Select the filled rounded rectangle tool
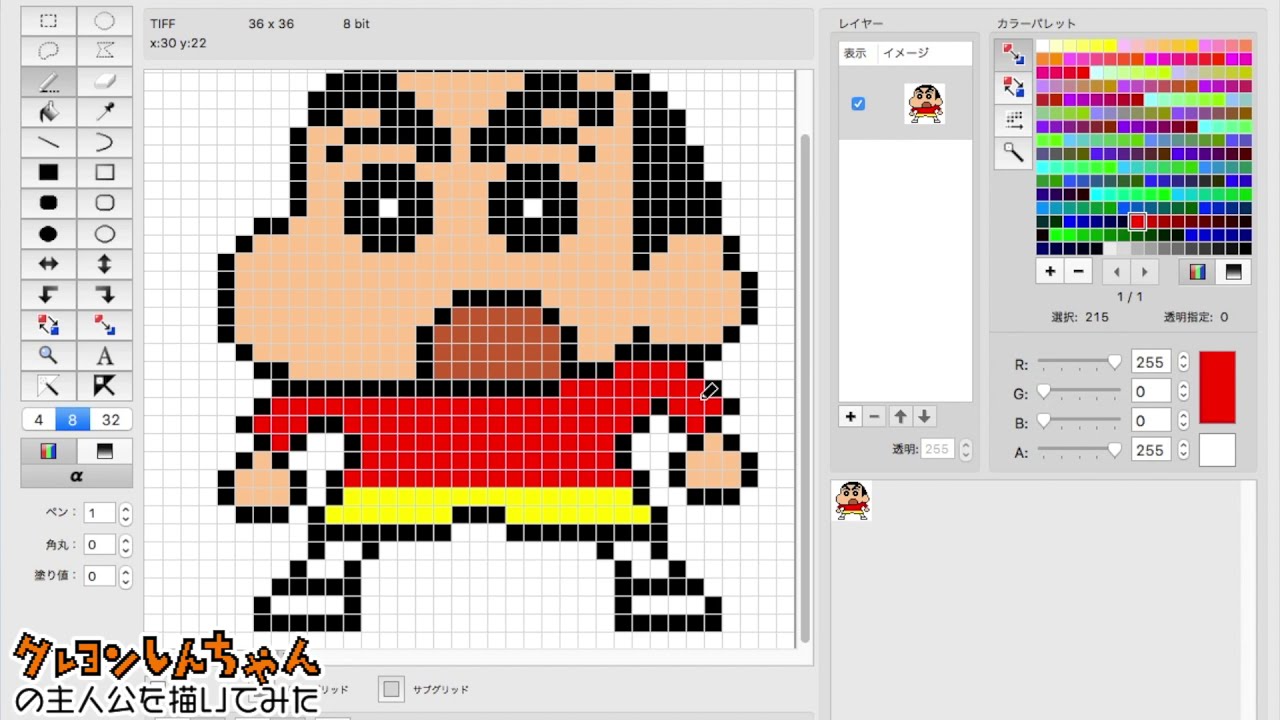The width and height of the screenshot is (1280, 720). 48,203
